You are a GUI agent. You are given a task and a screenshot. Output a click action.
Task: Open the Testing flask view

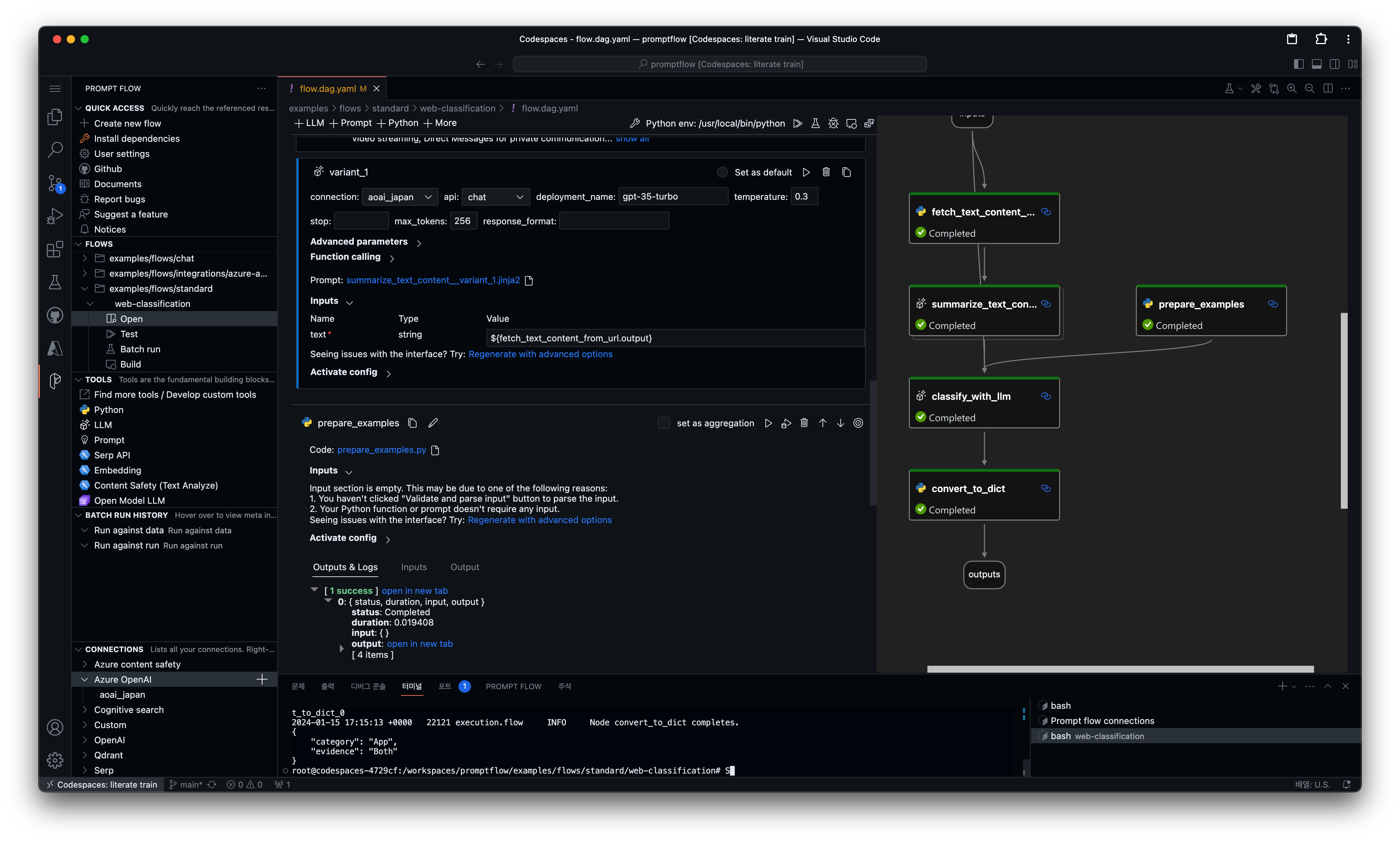tap(55, 282)
